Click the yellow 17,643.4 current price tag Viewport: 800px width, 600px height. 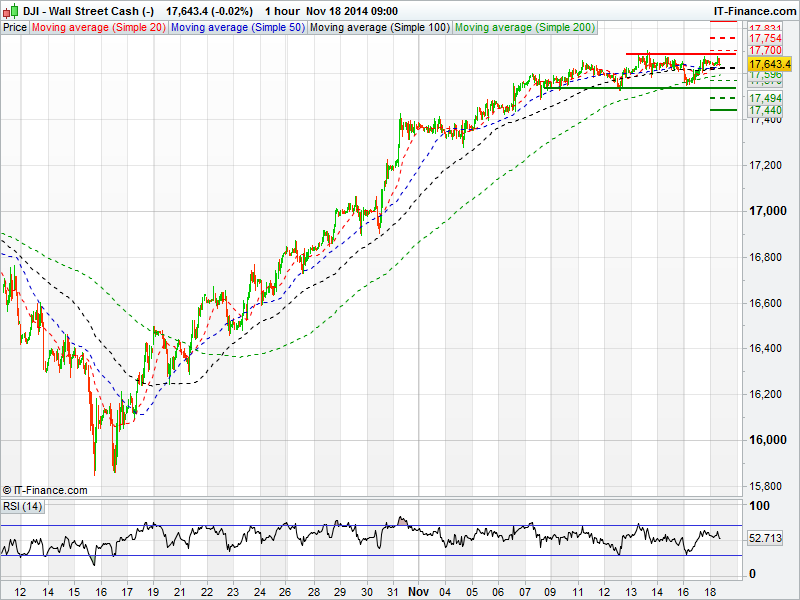point(769,64)
